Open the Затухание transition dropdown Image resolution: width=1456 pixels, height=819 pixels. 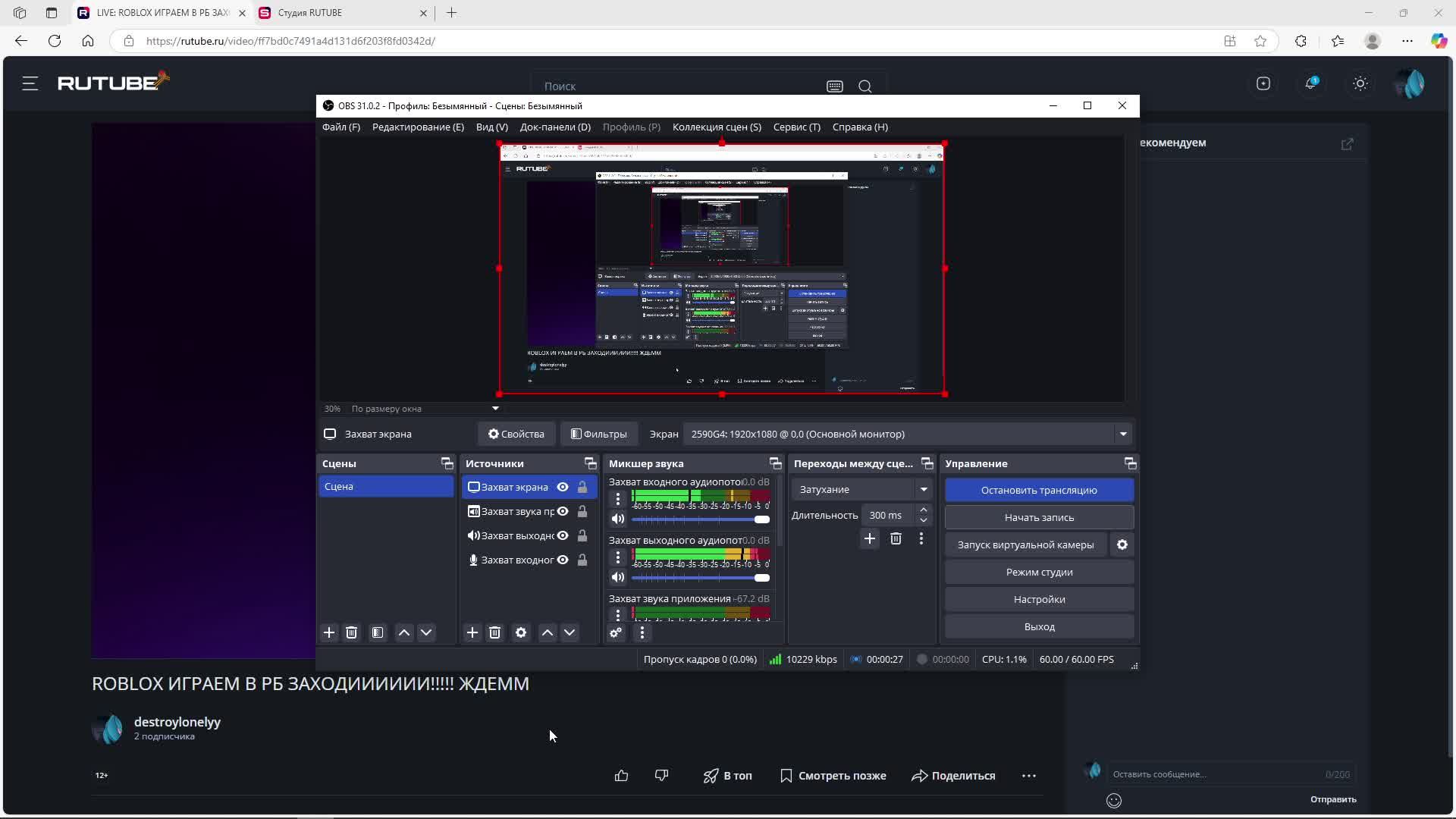click(862, 489)
